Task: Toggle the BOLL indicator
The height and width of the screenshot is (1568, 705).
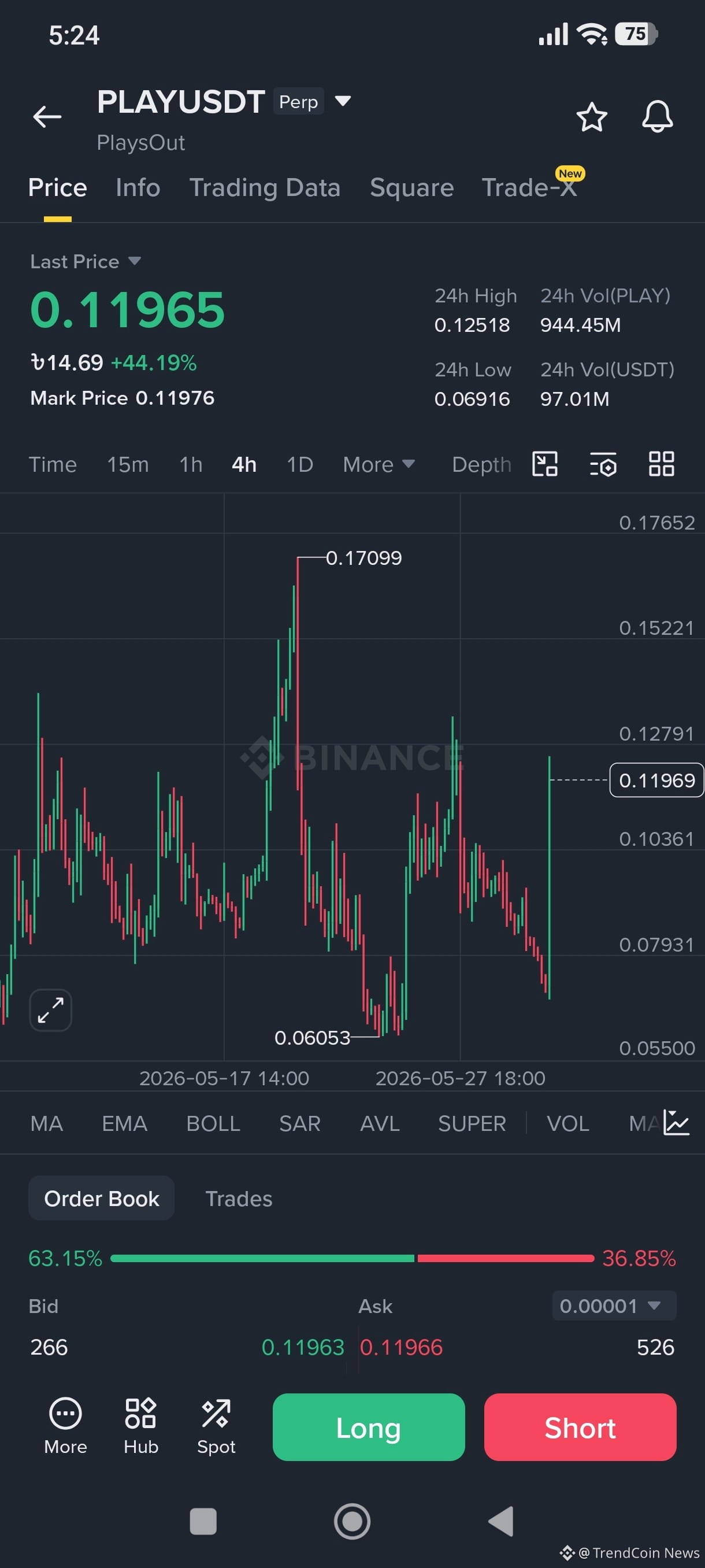Action: point(213,1123)
